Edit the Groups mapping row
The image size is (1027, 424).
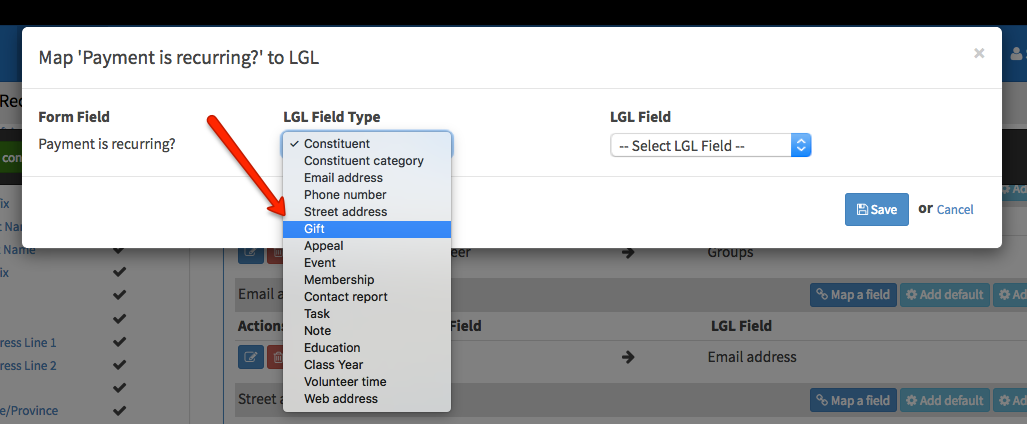(x=251, y=256)
